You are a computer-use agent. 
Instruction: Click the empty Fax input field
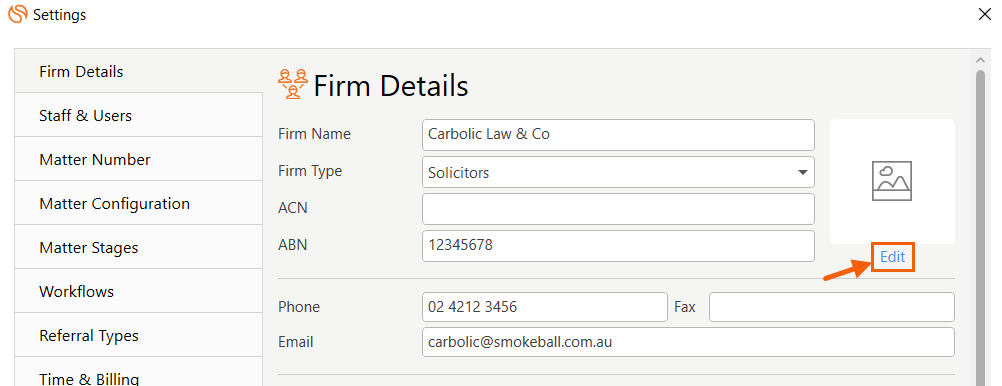pos(831,307)
